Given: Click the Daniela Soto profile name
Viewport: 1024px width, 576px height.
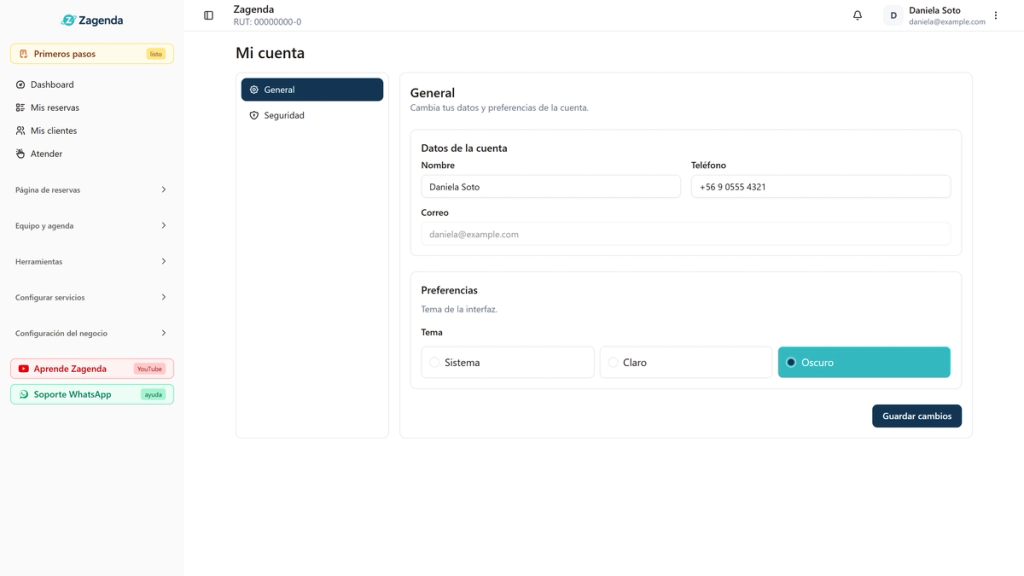Looking at the screenshot, I should click(x=935, y=10).
